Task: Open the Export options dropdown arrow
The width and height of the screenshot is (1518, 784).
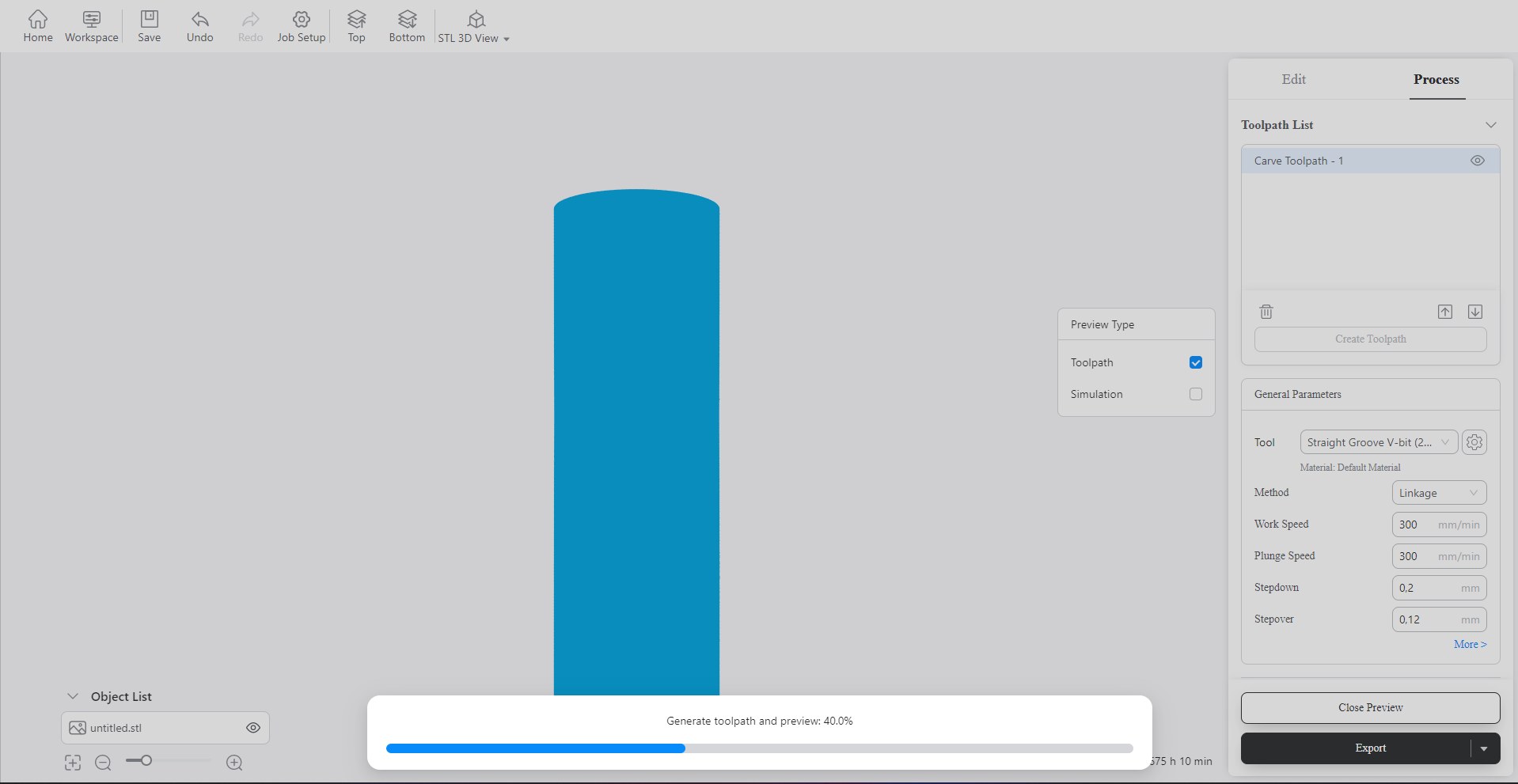Action: click(1485, 748)
